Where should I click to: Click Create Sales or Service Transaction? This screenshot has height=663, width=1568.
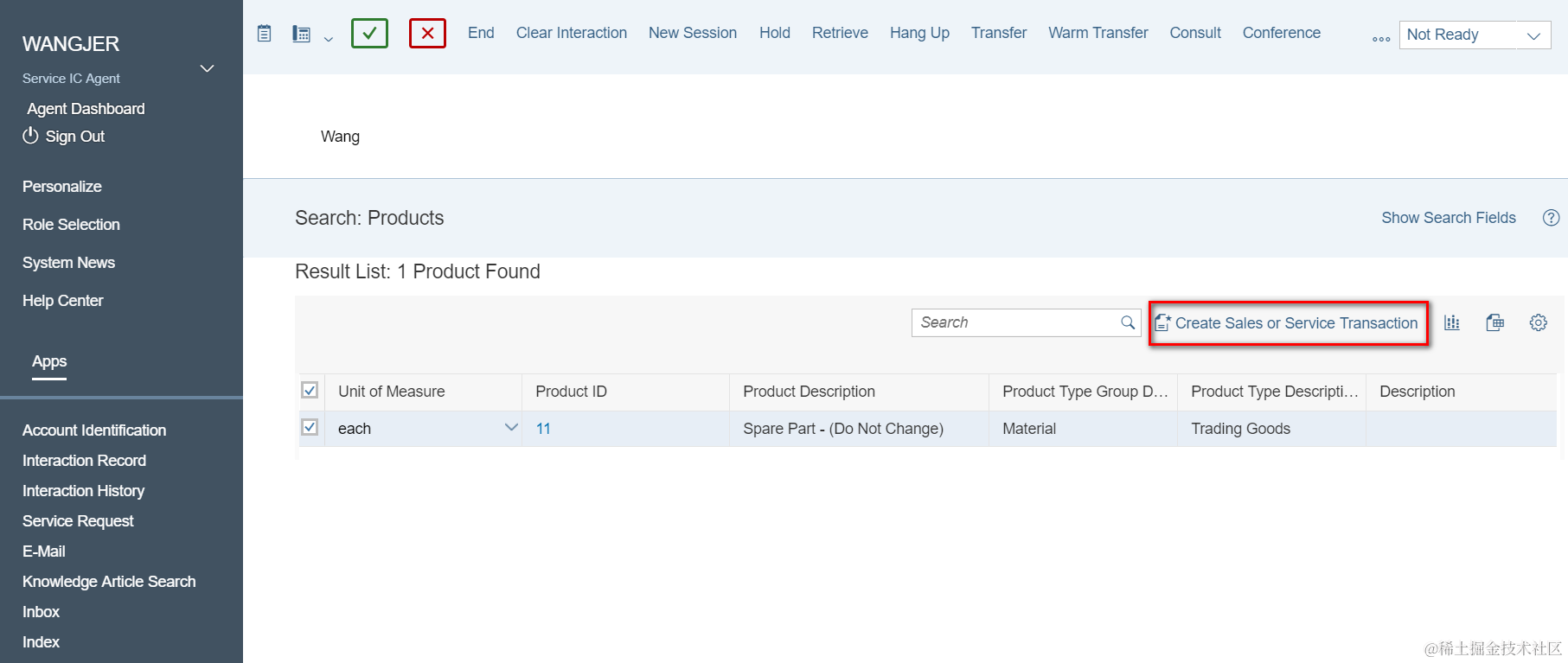[x=1287, y=323]
